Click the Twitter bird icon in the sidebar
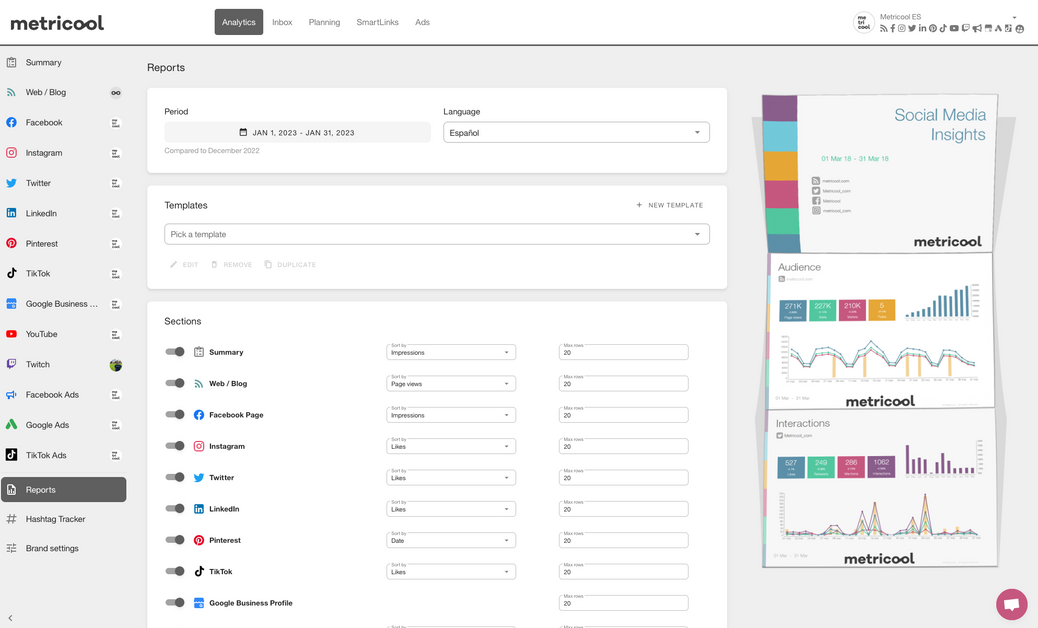 pyautogui.click(x=11, y=183)
